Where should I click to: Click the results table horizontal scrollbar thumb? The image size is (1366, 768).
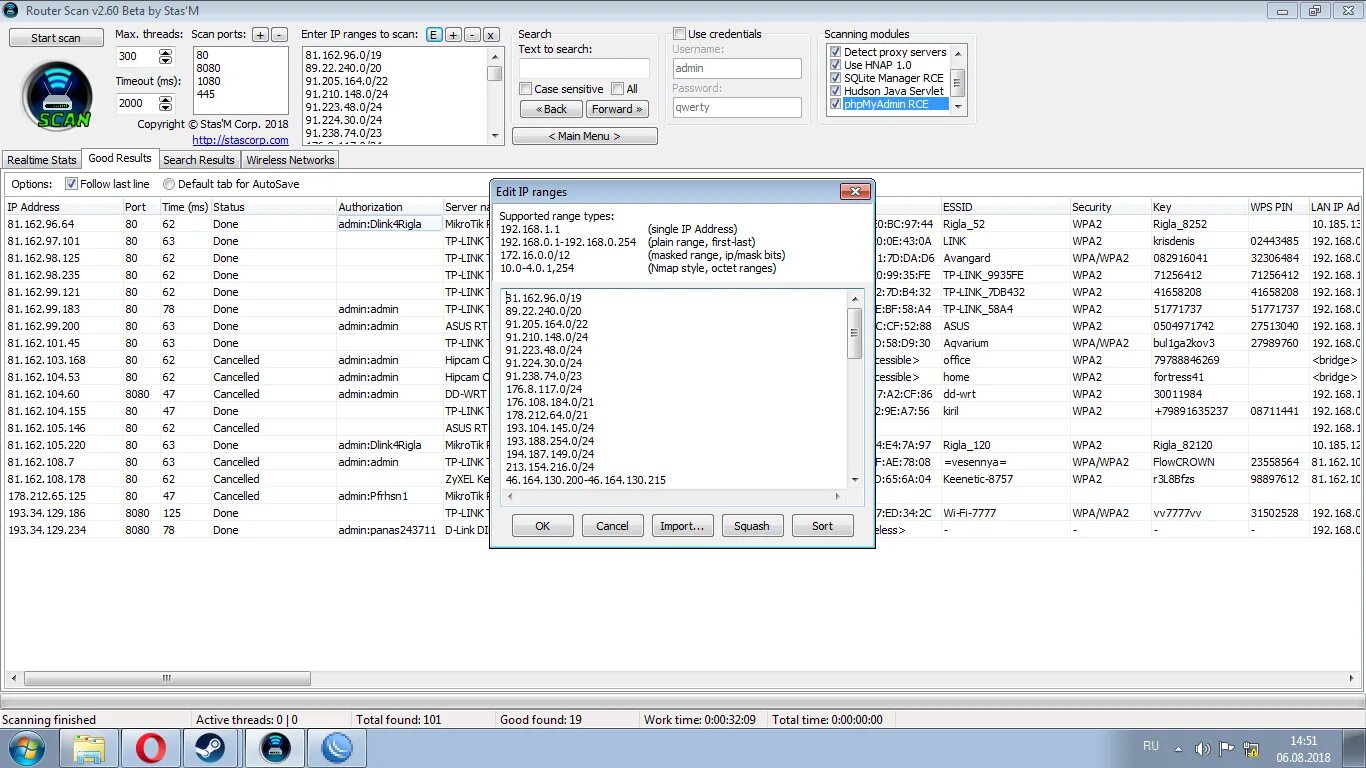click(x=168, y=678)
